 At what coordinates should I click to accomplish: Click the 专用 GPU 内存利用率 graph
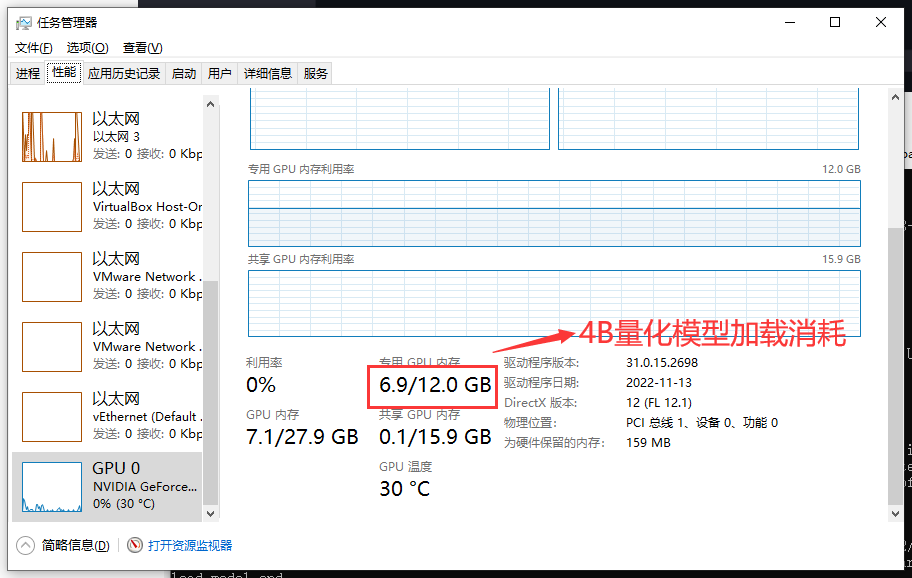(554, 212)
